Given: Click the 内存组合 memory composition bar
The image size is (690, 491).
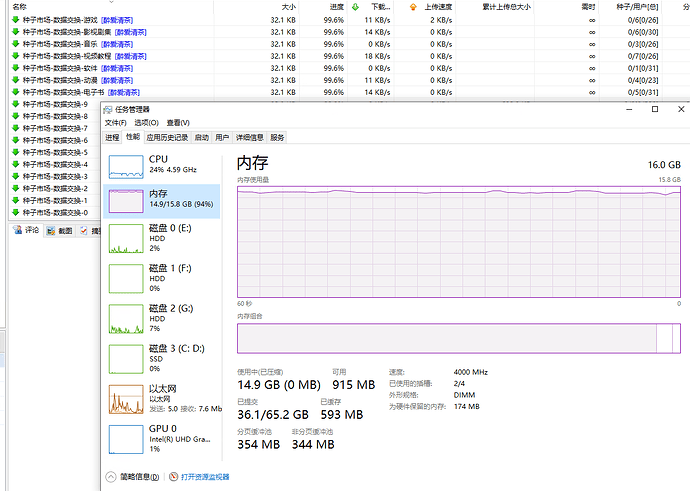Looking at the screenshot, I should tap(459, 338).
